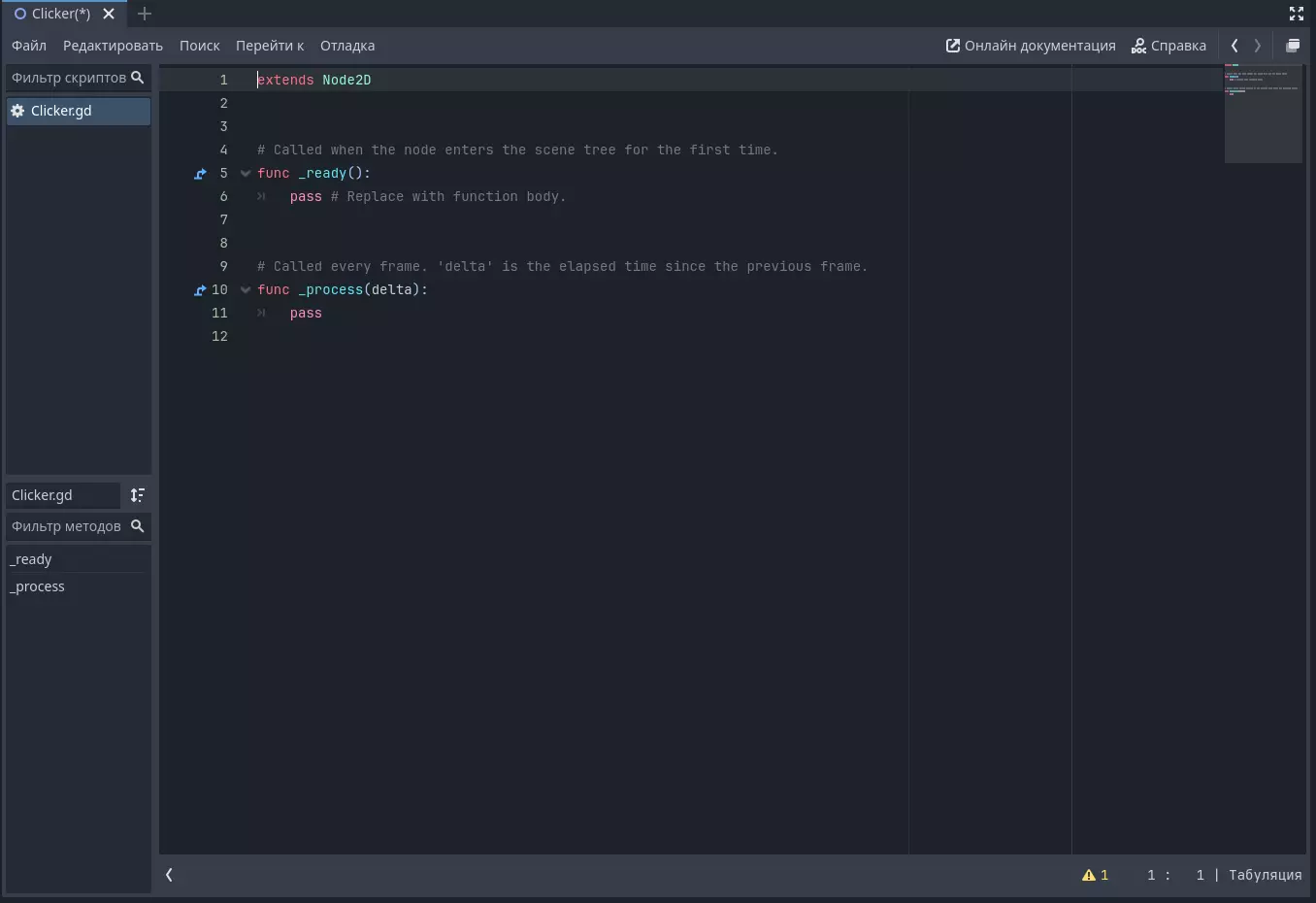
Task: Click the override arrow icon beside _ready
Action: click(x=200, y=174)
